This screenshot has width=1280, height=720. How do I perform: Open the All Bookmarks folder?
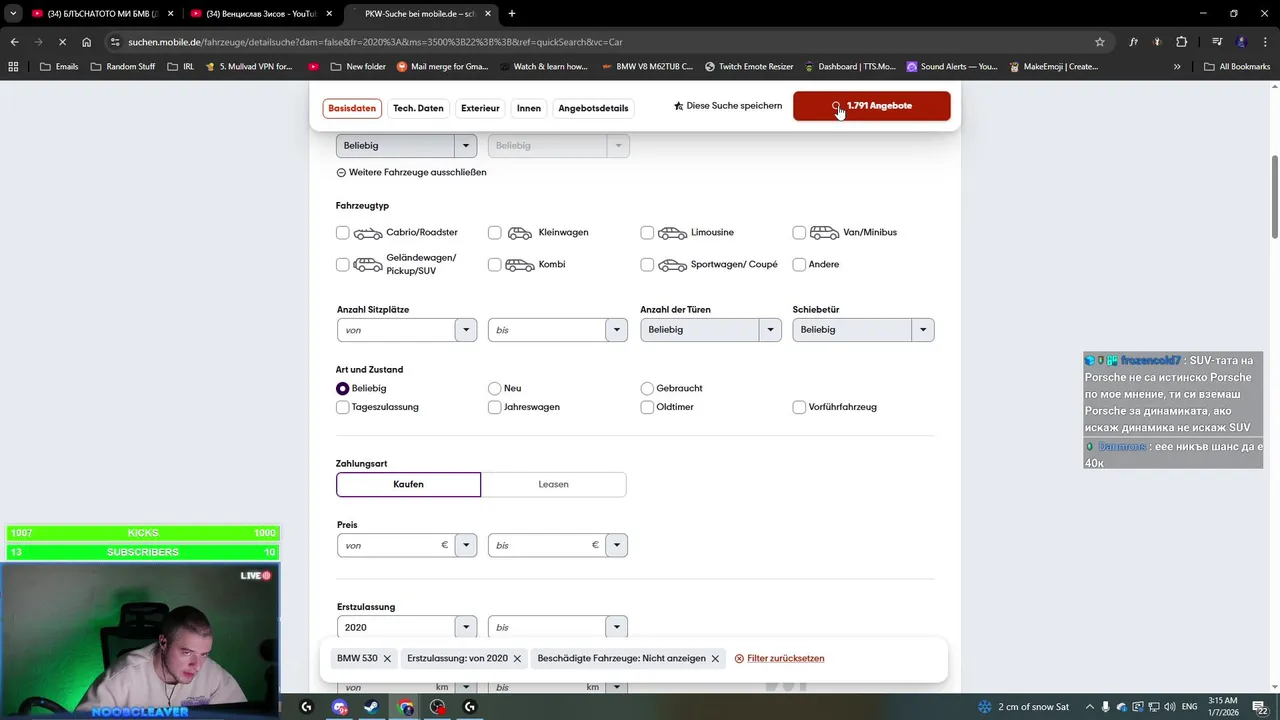[1237, 67]
